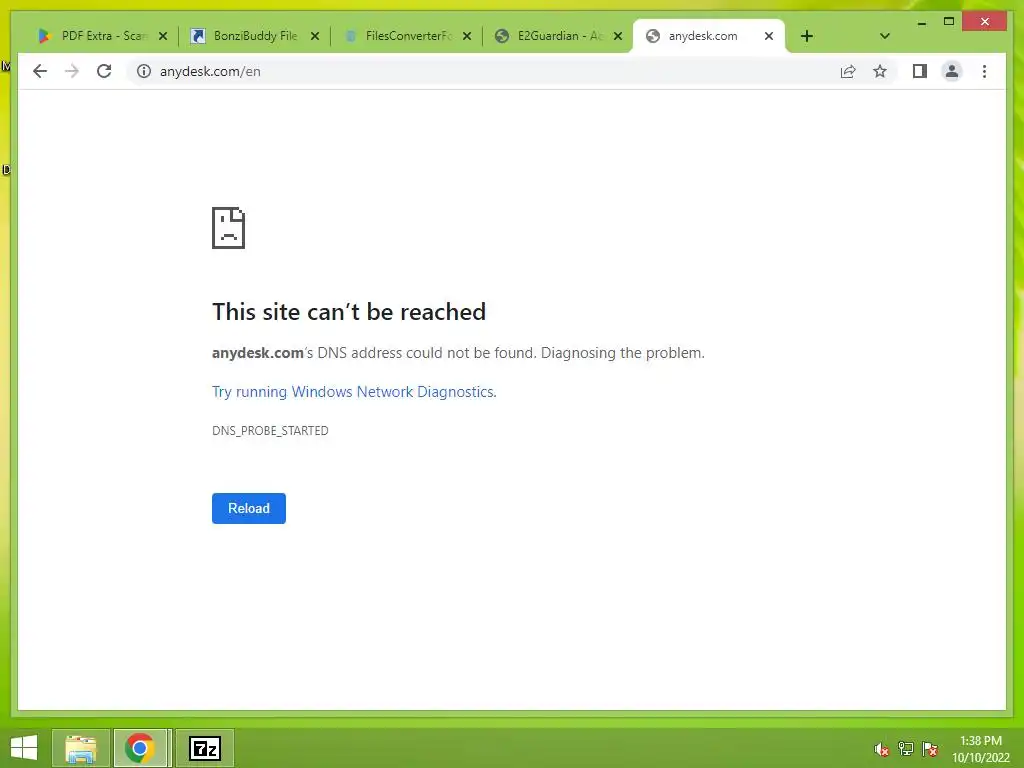Close the BonziBuddy File tab

click(x=315, y=36)
